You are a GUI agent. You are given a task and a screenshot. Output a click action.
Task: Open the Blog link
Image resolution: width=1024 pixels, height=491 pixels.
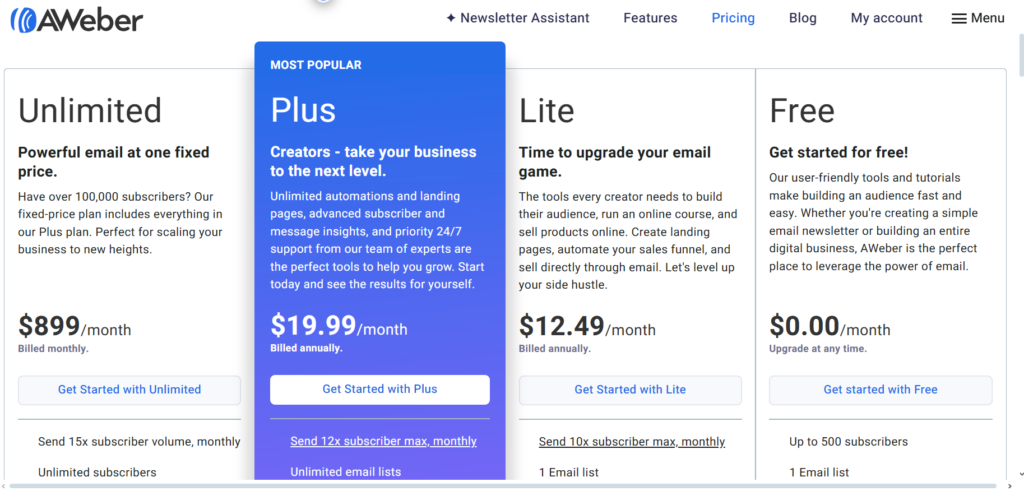click(803, 18)
